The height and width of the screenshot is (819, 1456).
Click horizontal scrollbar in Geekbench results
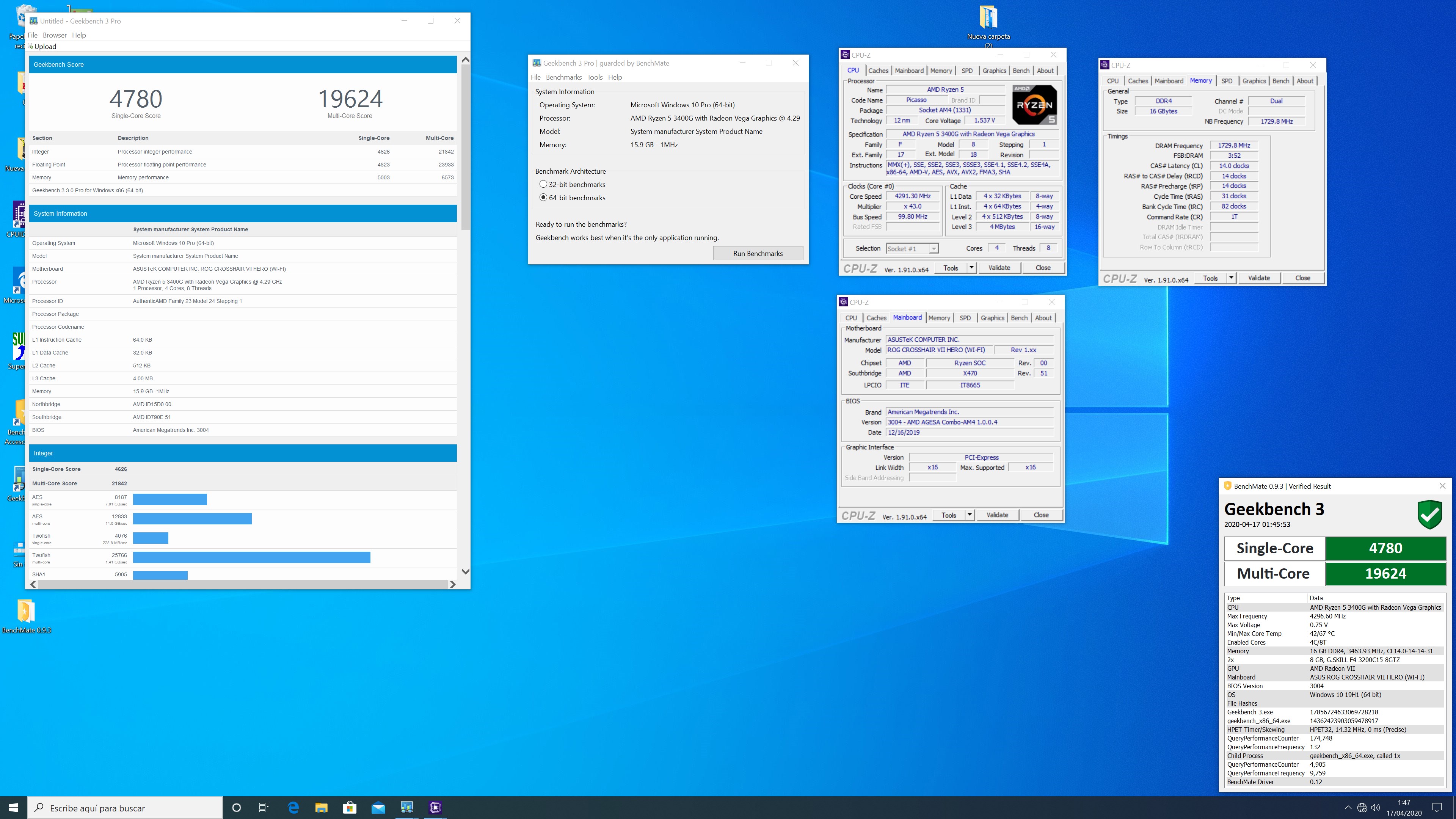tap(243, 584)
